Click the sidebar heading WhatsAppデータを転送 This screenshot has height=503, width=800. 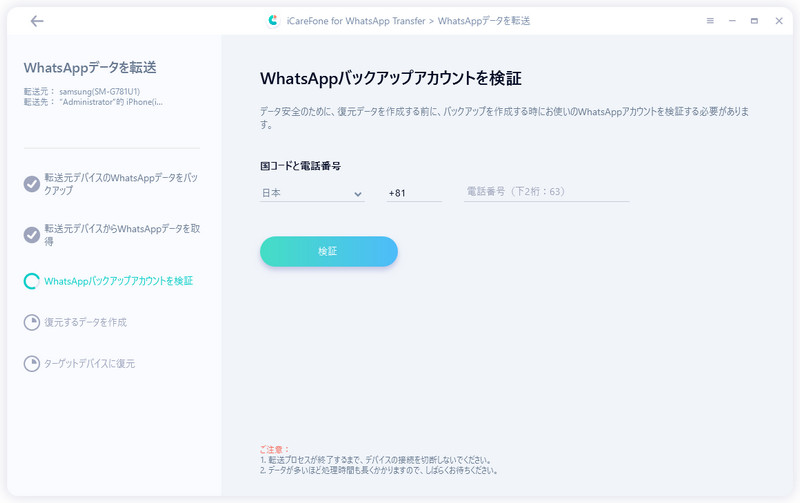click(90, 67)
